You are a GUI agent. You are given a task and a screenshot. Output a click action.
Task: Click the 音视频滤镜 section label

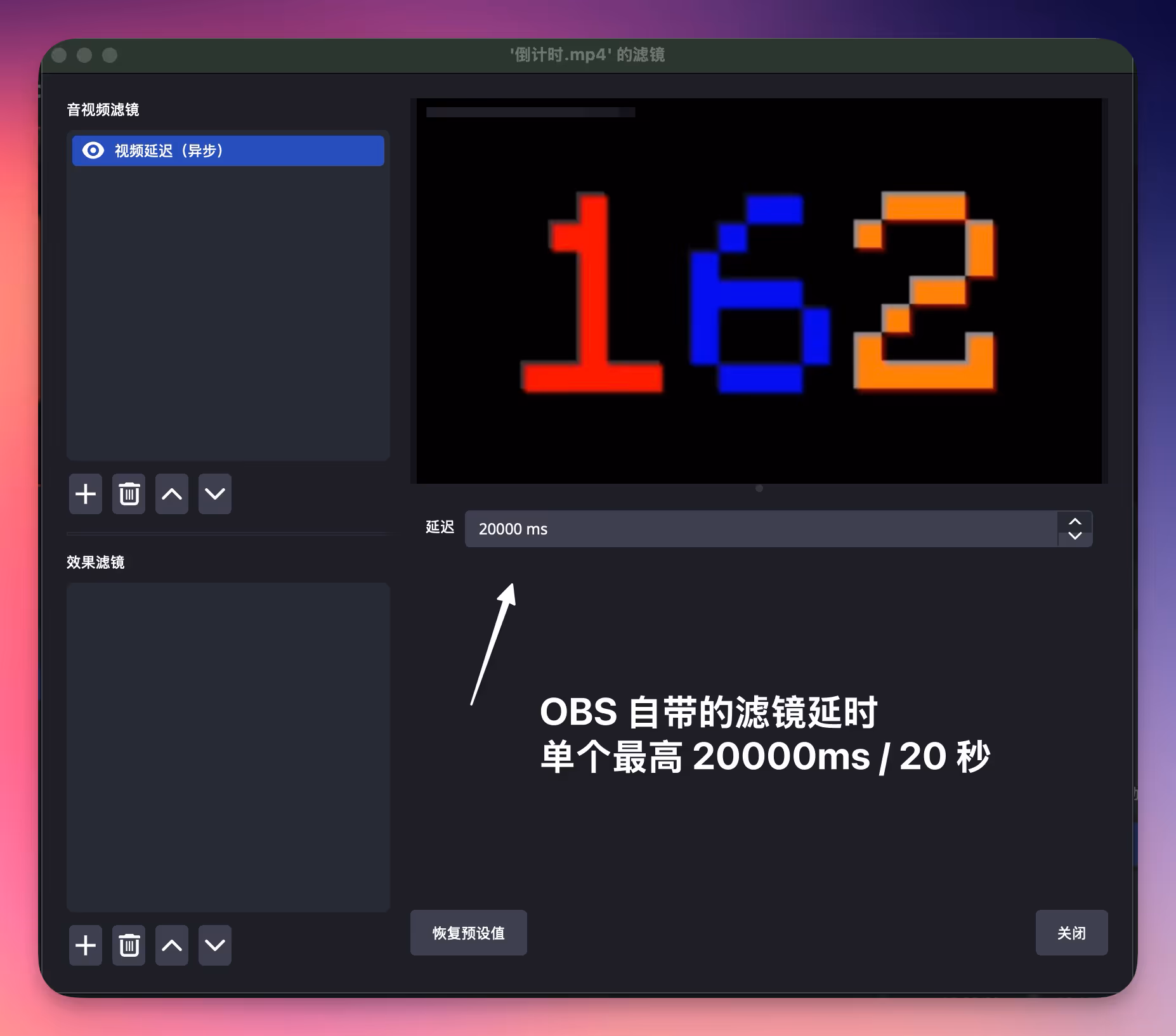(x=103, y=110)
